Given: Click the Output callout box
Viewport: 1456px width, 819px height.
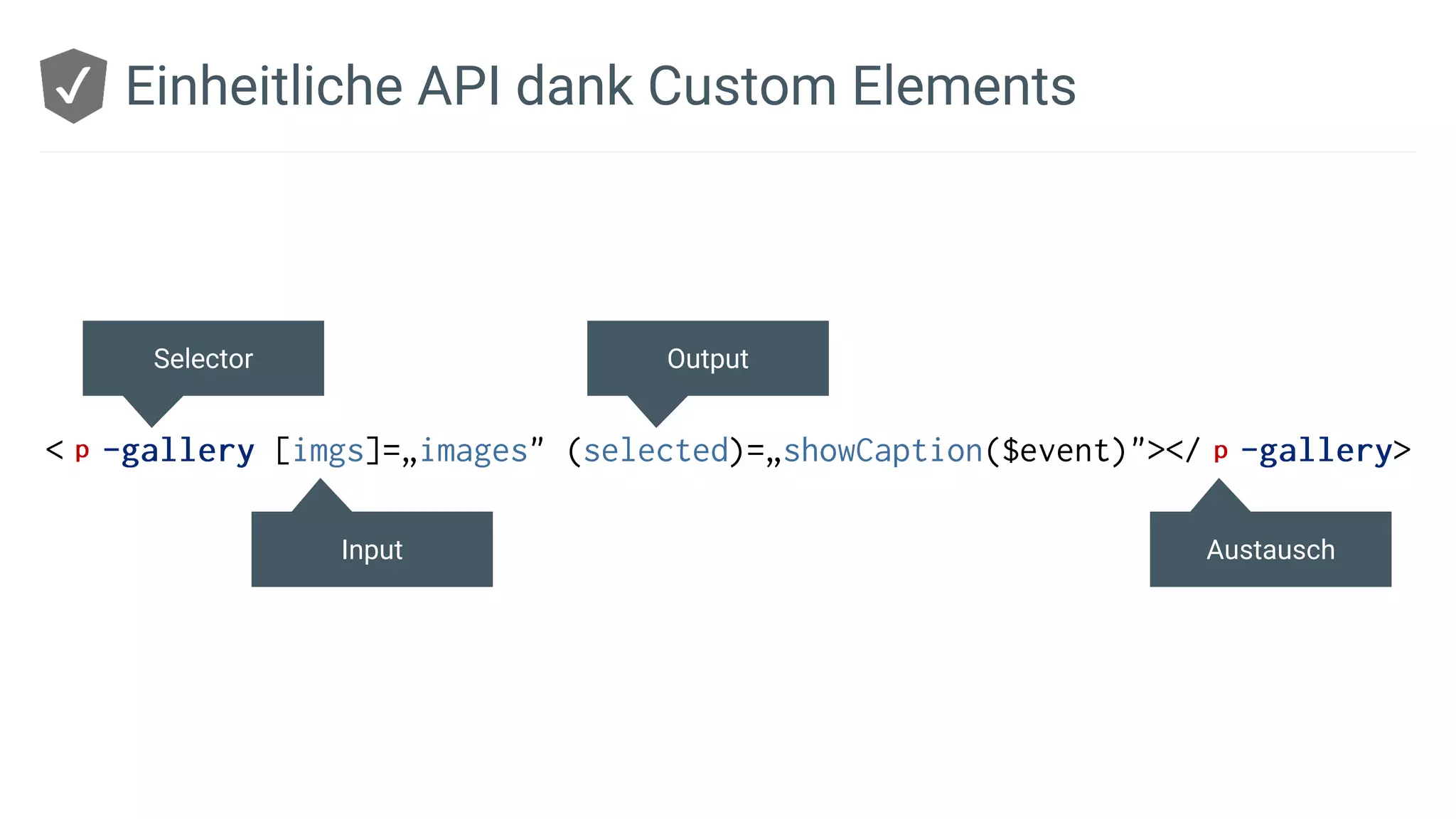Looking at the screenshot, I should (707, 358).
